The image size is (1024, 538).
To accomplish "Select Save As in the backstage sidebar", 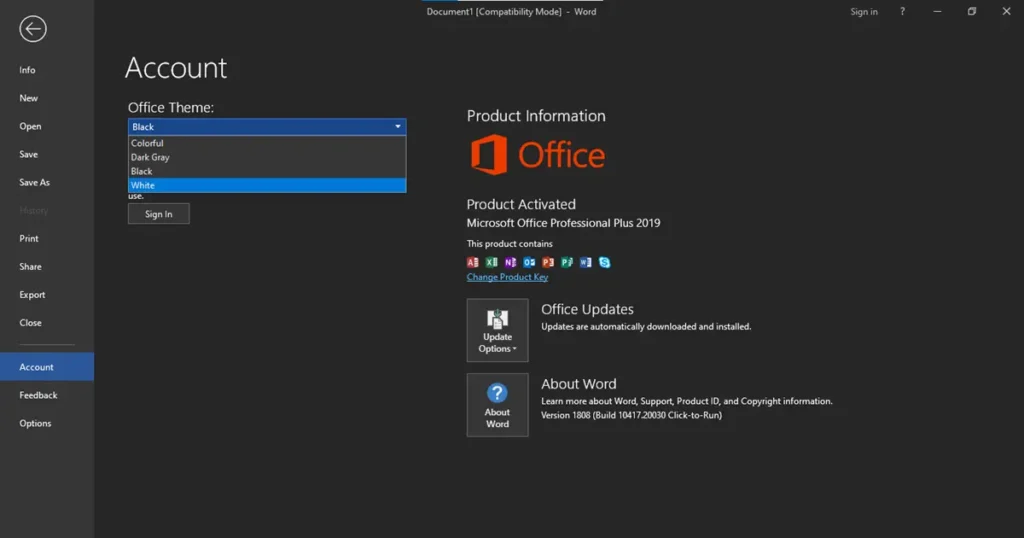I will [x=47, y=182].
